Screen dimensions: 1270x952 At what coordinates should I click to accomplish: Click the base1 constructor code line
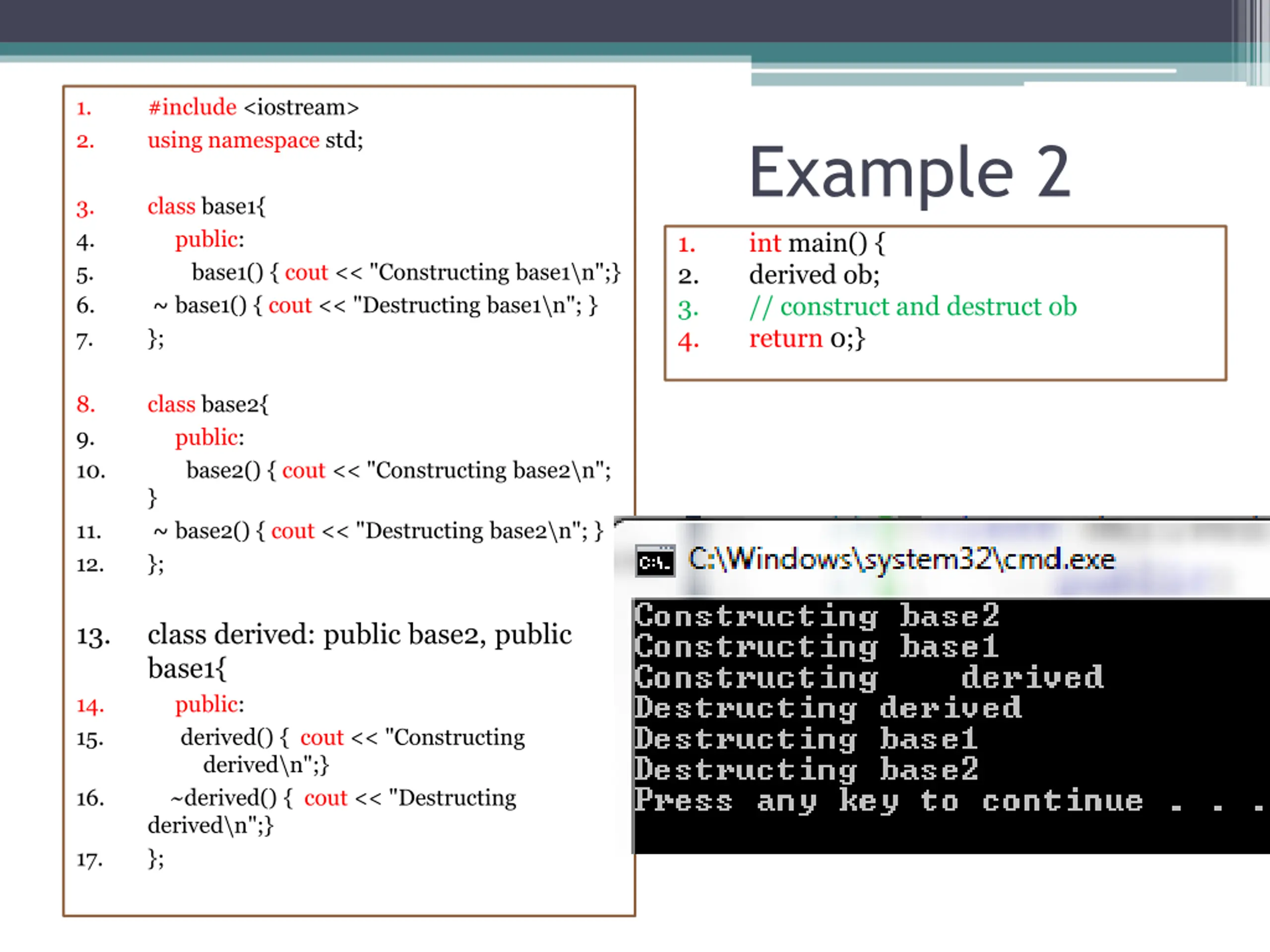coord(405,273)
